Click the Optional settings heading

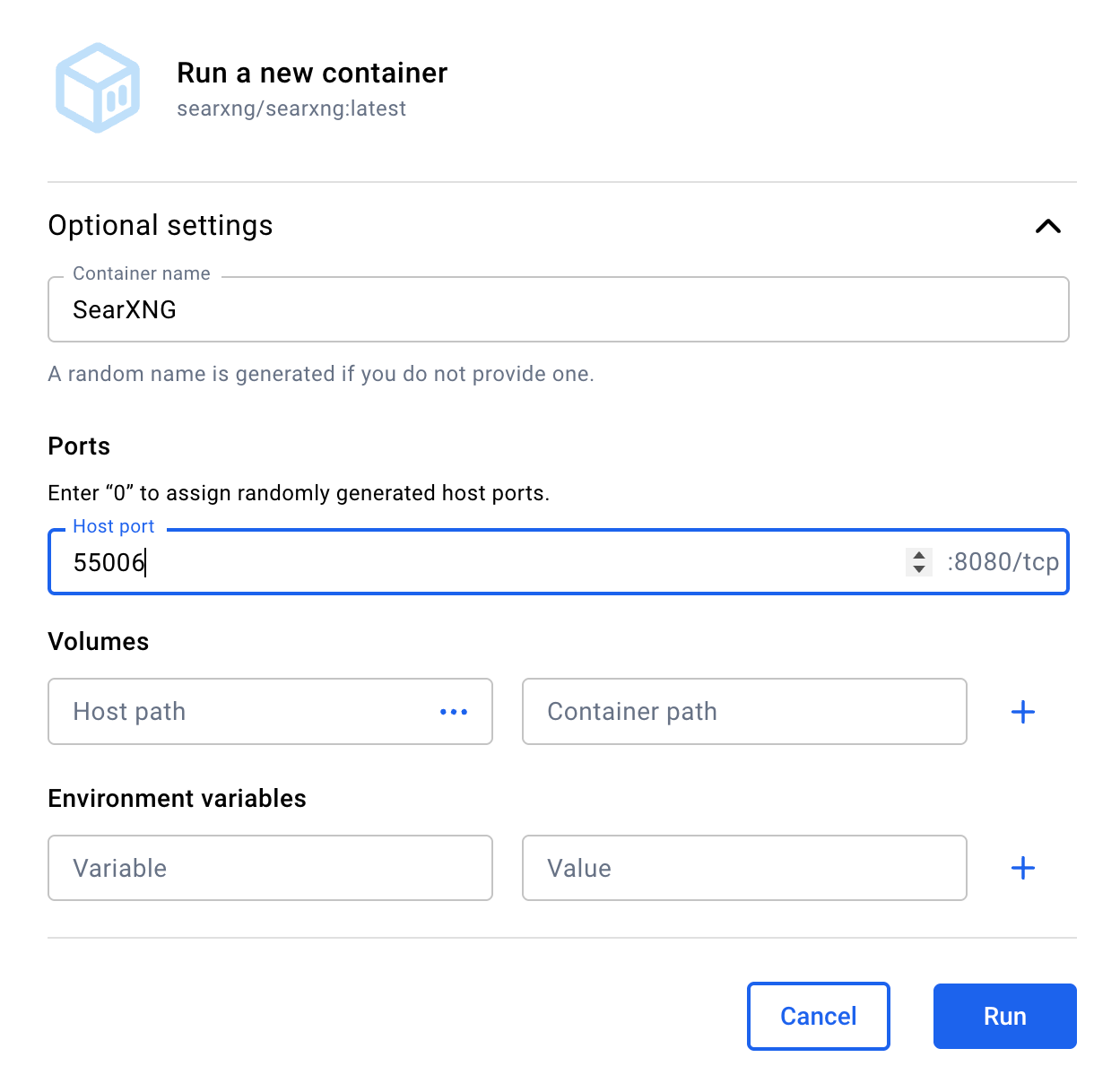161,225
